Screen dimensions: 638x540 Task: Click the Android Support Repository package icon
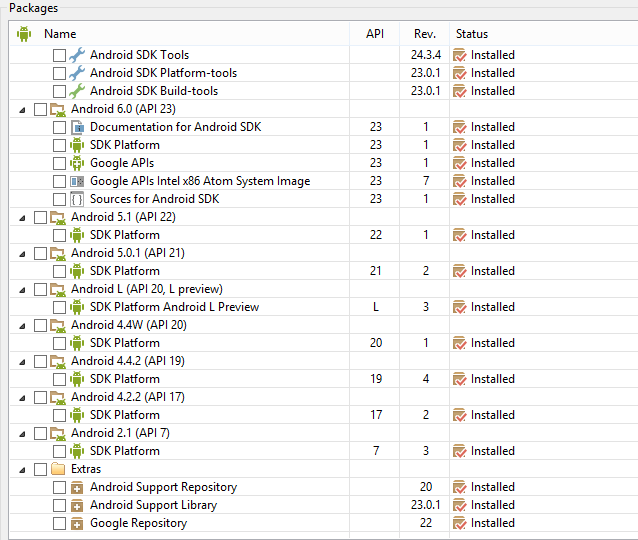pyautogui.click(x=77, y=487)
